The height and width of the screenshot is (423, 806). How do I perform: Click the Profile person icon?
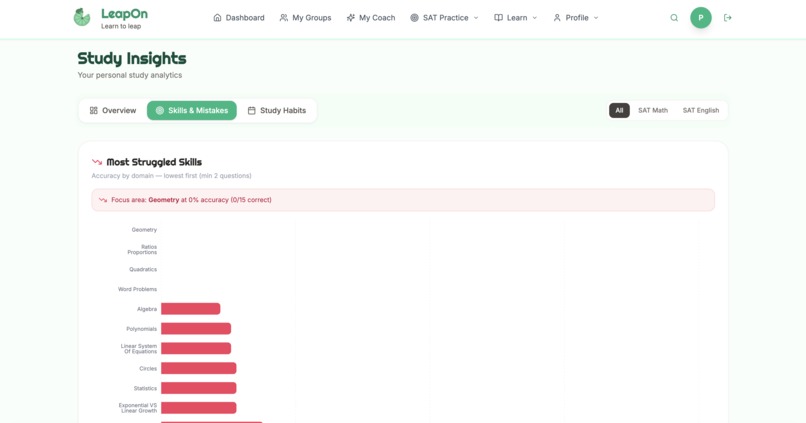coord(557,17)
